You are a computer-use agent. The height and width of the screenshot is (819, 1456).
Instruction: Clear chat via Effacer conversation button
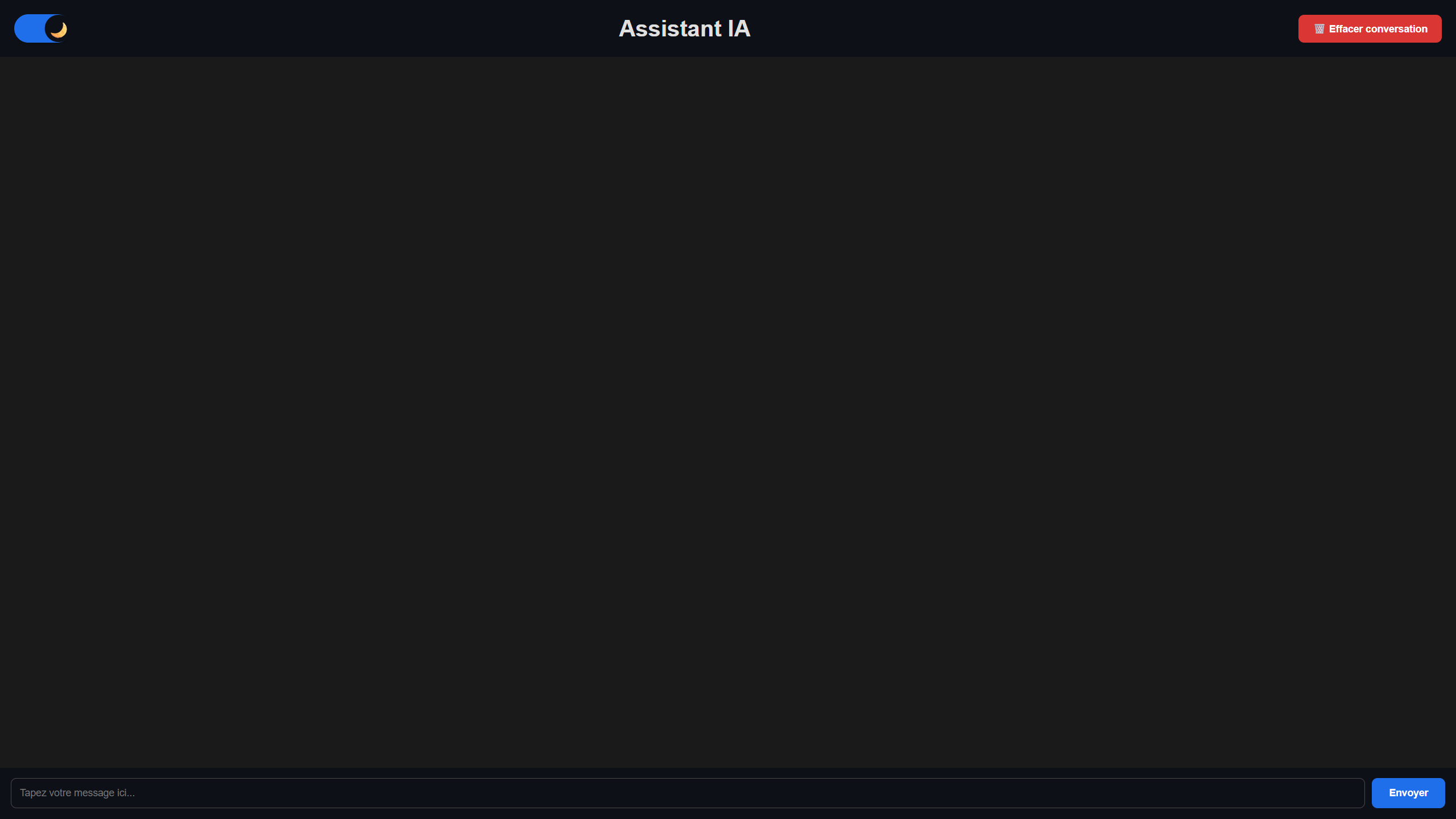1370,28
